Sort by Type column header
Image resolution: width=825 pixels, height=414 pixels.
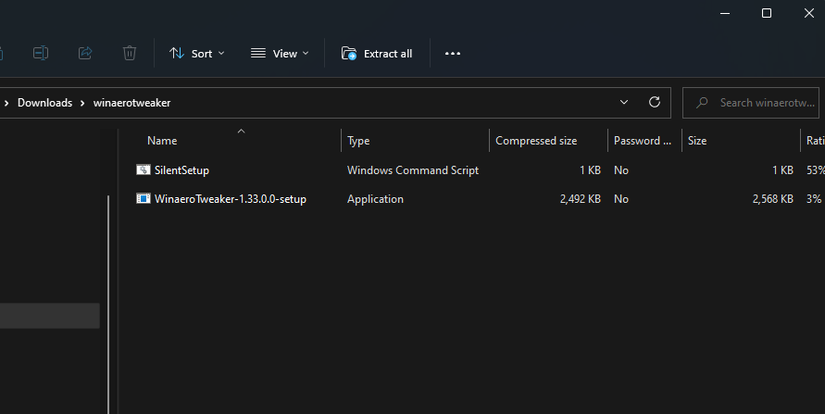(x=358, y=140)
